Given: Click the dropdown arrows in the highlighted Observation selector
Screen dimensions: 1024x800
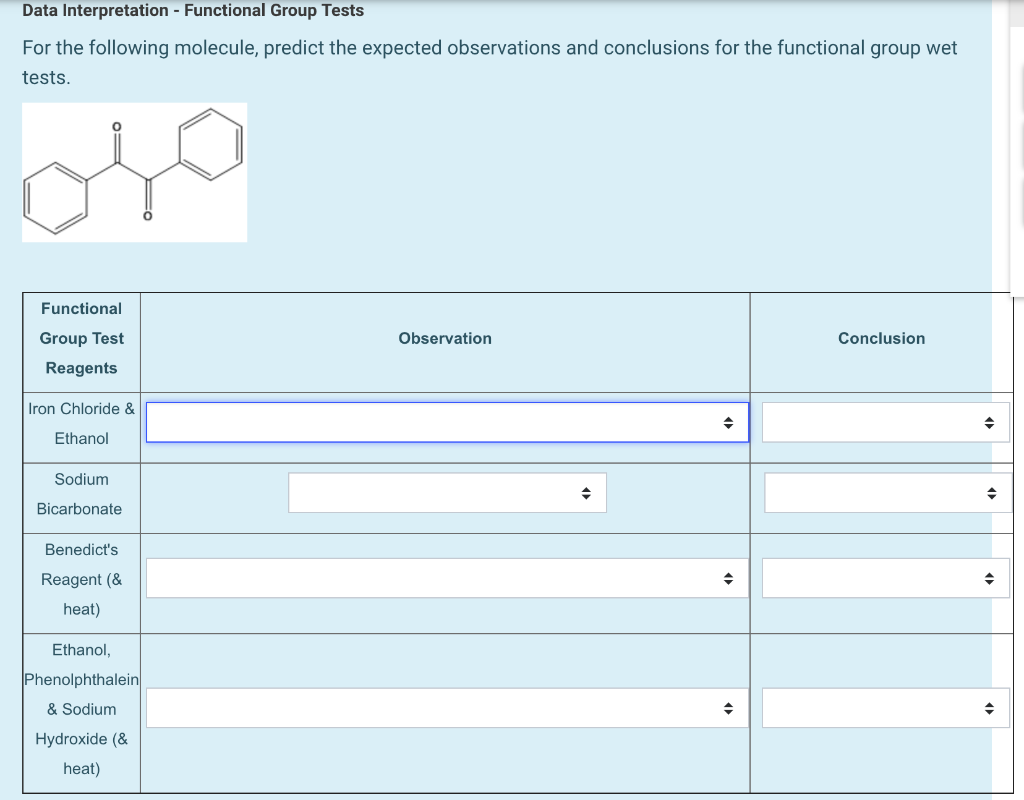Looking at the screenshot, I should 729,422.
